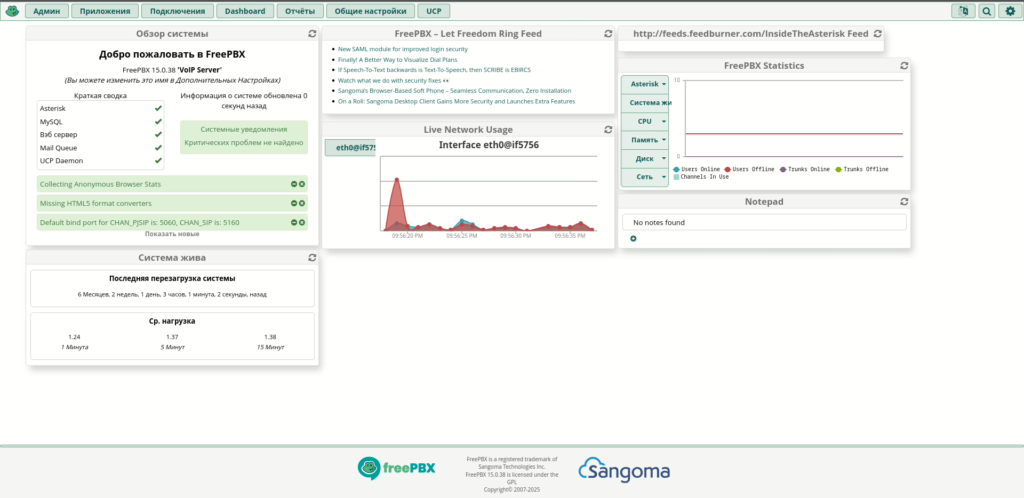Image resolution: width=1024 pixels, height=498 pixels.
Task: Dismiss Missing HTML5 format converters with x icon
Action: coord(302,203)
